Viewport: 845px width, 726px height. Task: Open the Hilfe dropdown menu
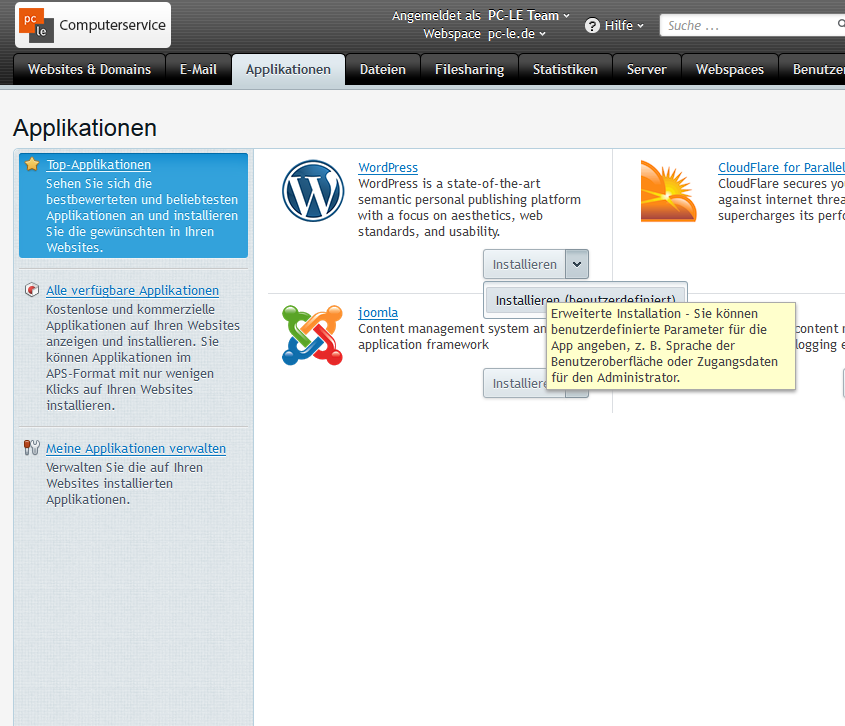(624, 25)
